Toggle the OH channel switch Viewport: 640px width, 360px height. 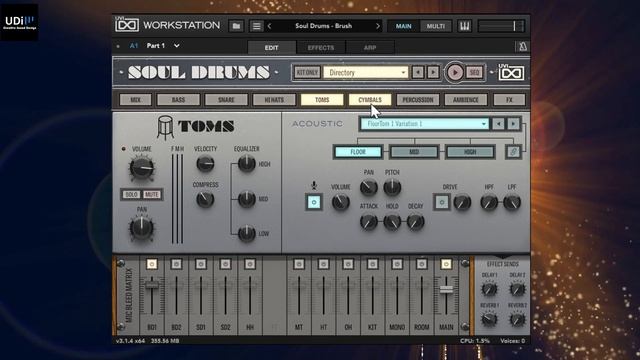pyautogui.click(x=348, y=264)
